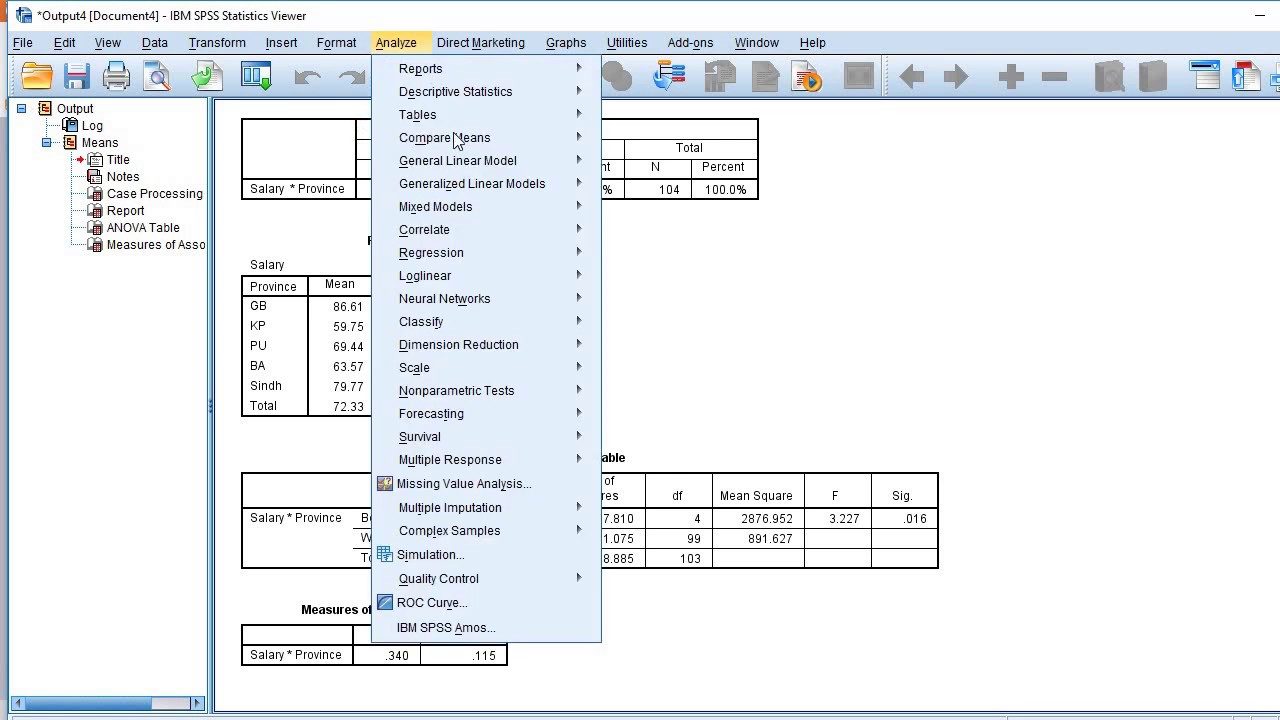Select Title item in outline tree
This screenshot has width=1280, height=720.
pyautogui.click(x=118, y=159)
